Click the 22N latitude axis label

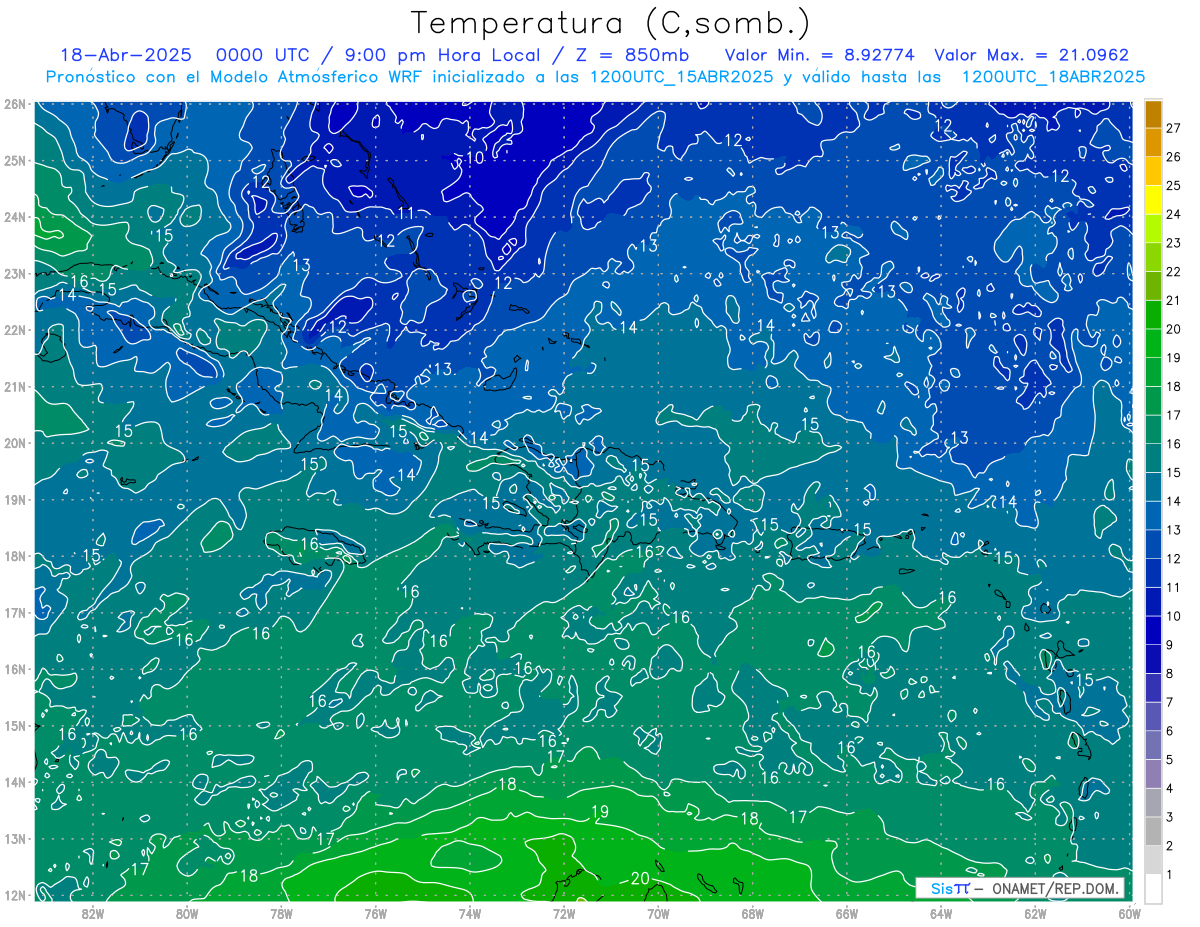click(x=15, y=330)
